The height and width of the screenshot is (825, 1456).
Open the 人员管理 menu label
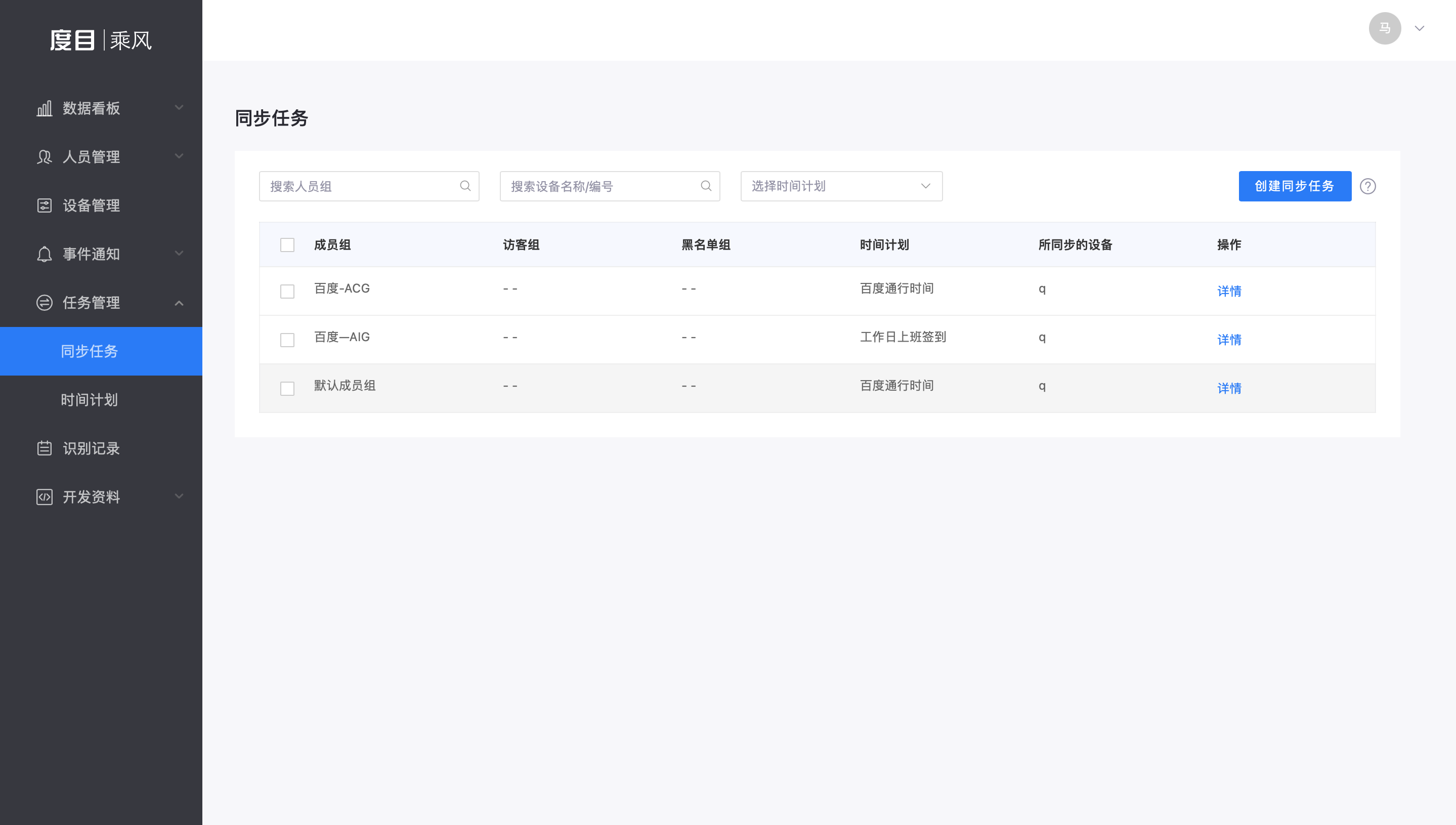(91, 157)
